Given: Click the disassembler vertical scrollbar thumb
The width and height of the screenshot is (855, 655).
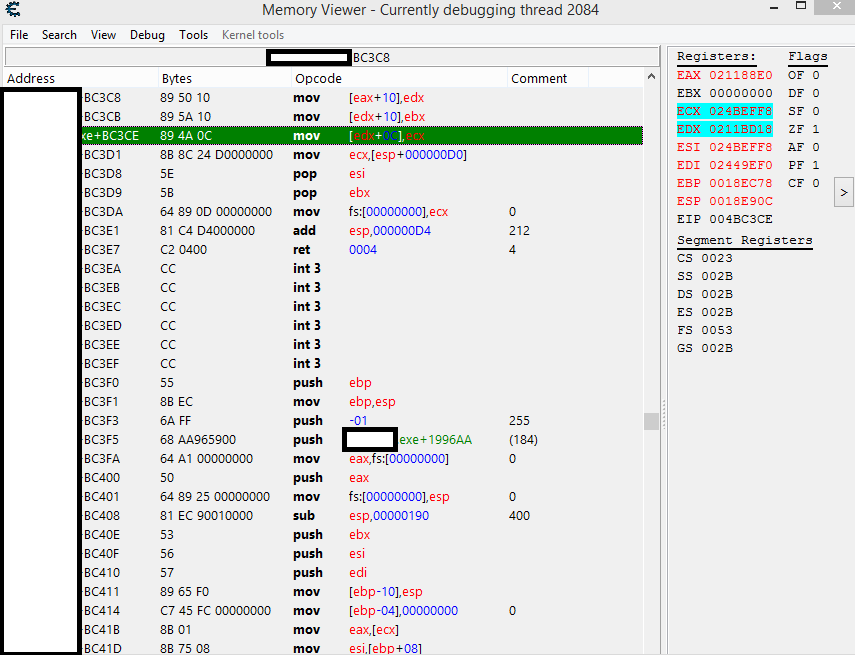Looking at the screenshot, I should click(651, 421).
